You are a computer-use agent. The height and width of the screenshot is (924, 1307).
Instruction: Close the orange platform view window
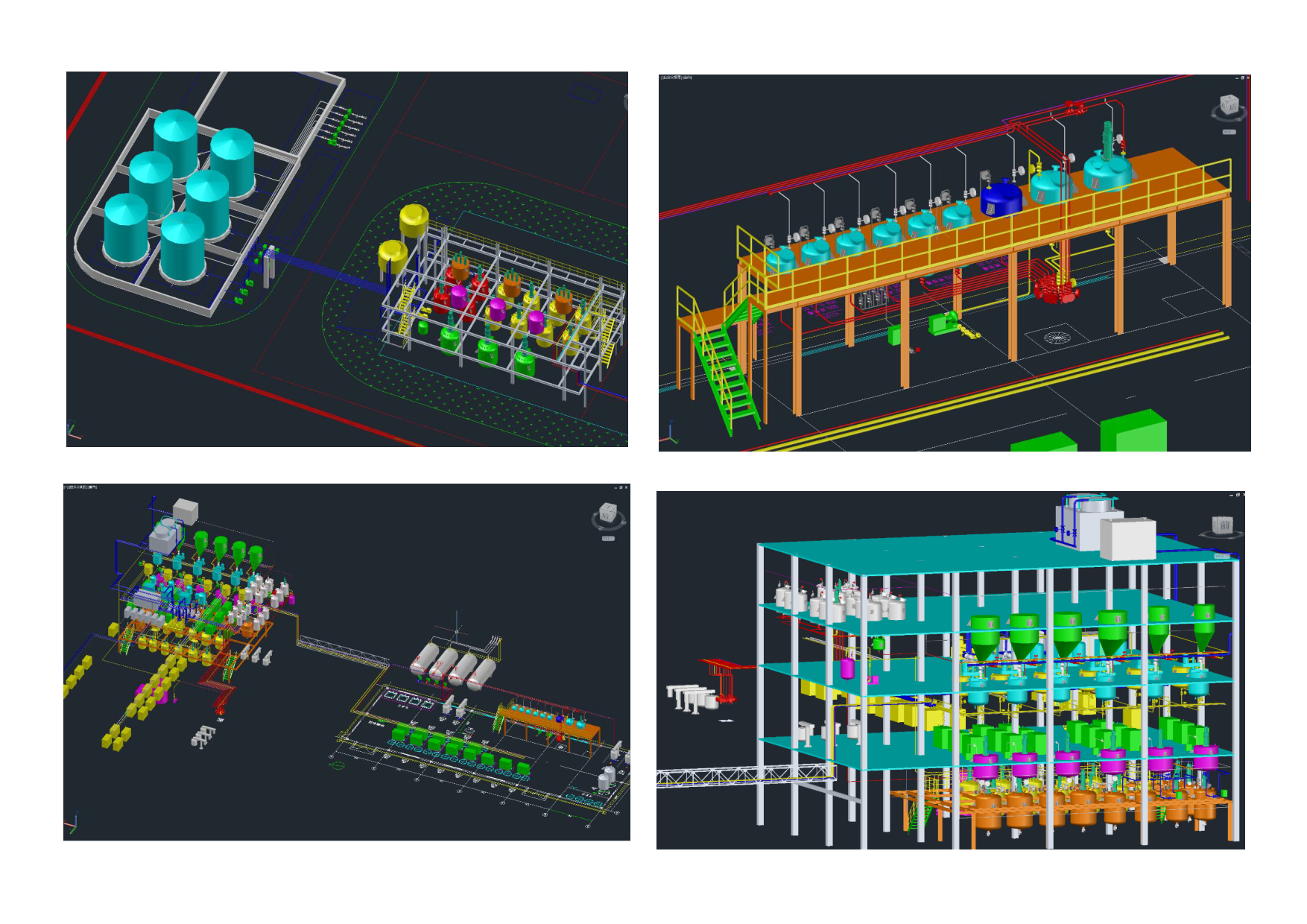pyautogui.click(x=1248, y=77)
